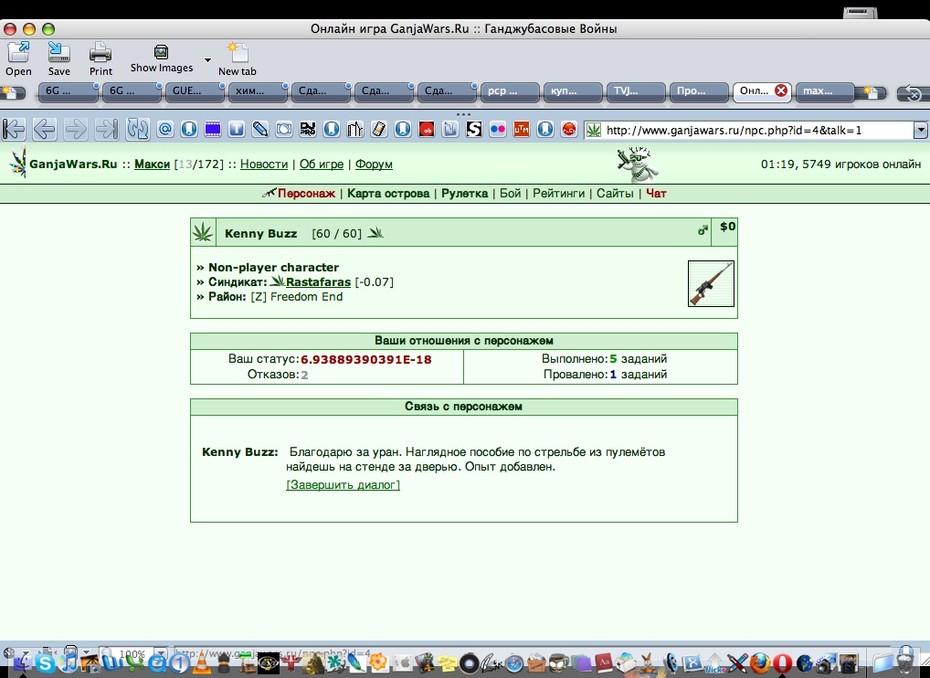Switch to the Про... tab
930x678 pixels.
point(698,91)
